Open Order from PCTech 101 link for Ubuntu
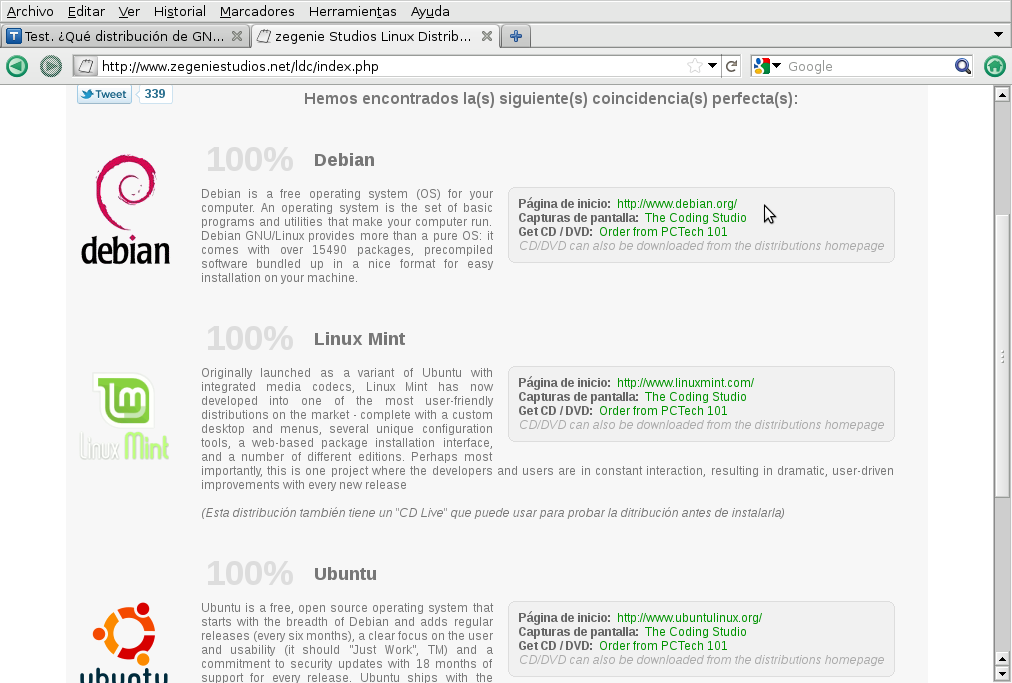The height and width of the screenshot is (683, 1012). pos(663,646)
